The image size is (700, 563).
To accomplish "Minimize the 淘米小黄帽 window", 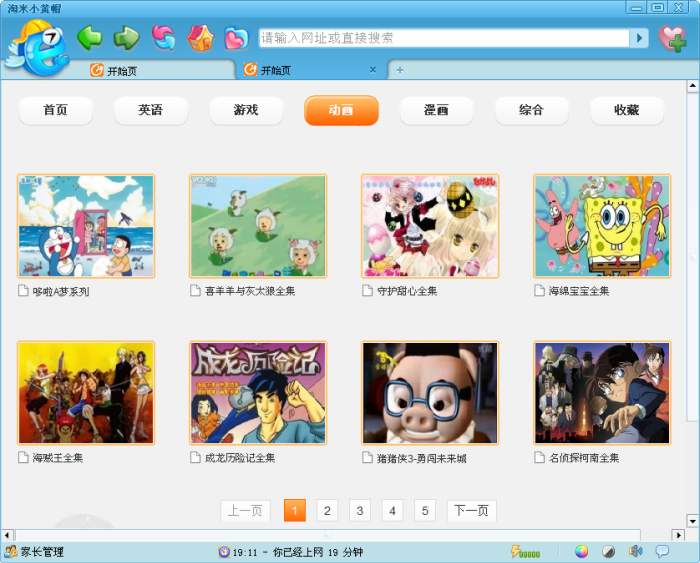I will click(x=637, y=8).
